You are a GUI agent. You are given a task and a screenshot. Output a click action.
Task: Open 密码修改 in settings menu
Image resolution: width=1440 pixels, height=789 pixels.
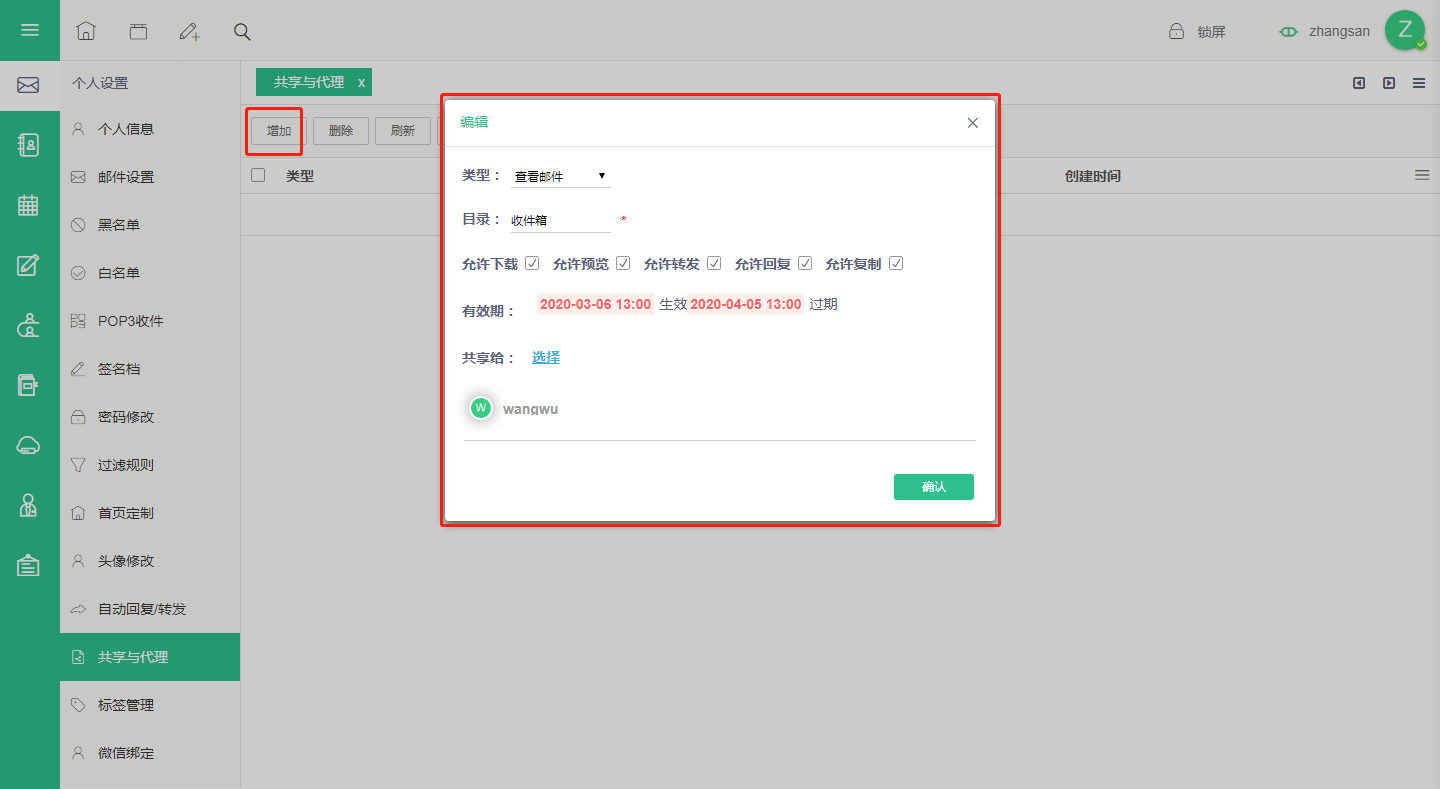coord(150,417)
